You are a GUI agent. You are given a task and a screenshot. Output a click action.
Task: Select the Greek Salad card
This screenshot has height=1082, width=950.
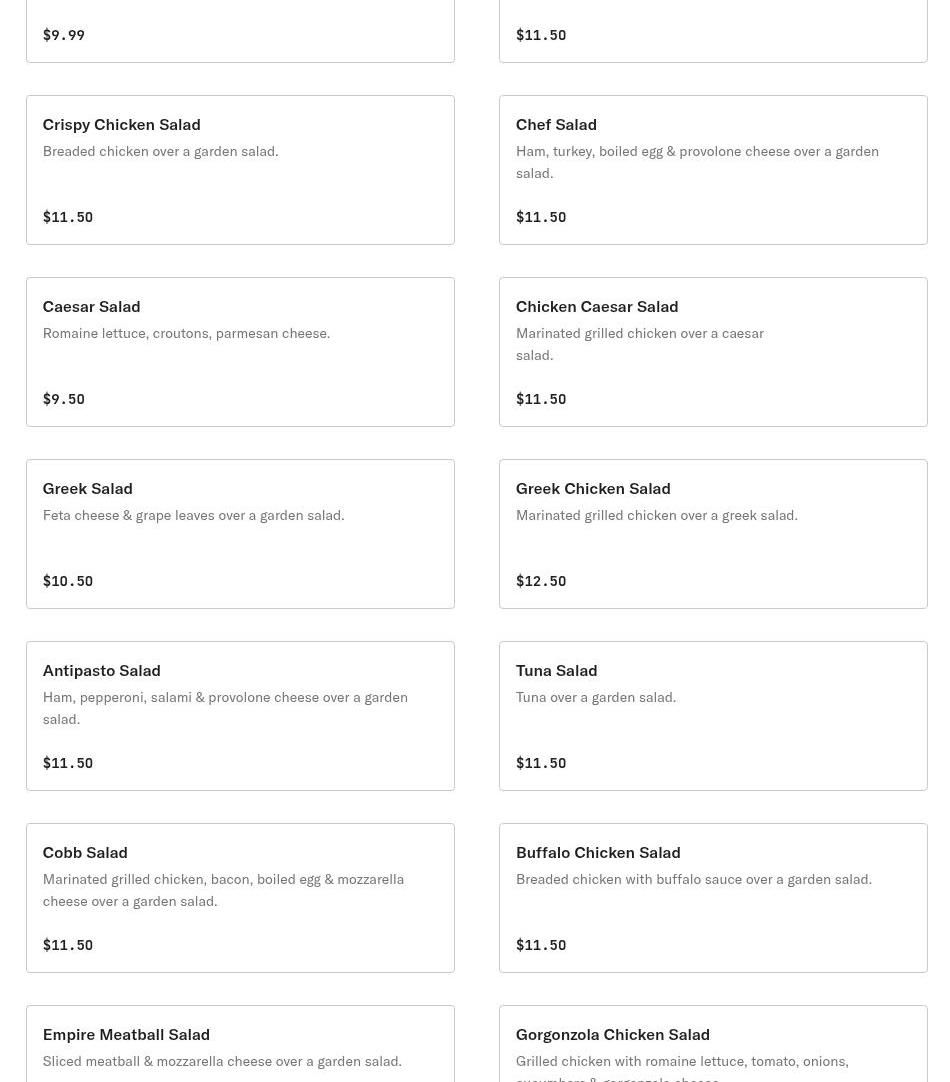tap(240, 534)
